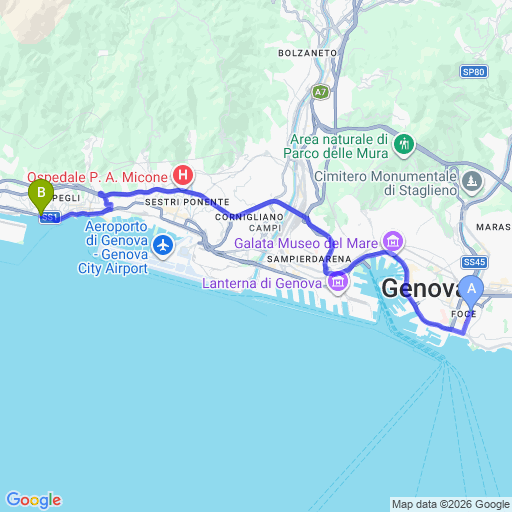Select the Bolzaneto district label

coord(307,53)
